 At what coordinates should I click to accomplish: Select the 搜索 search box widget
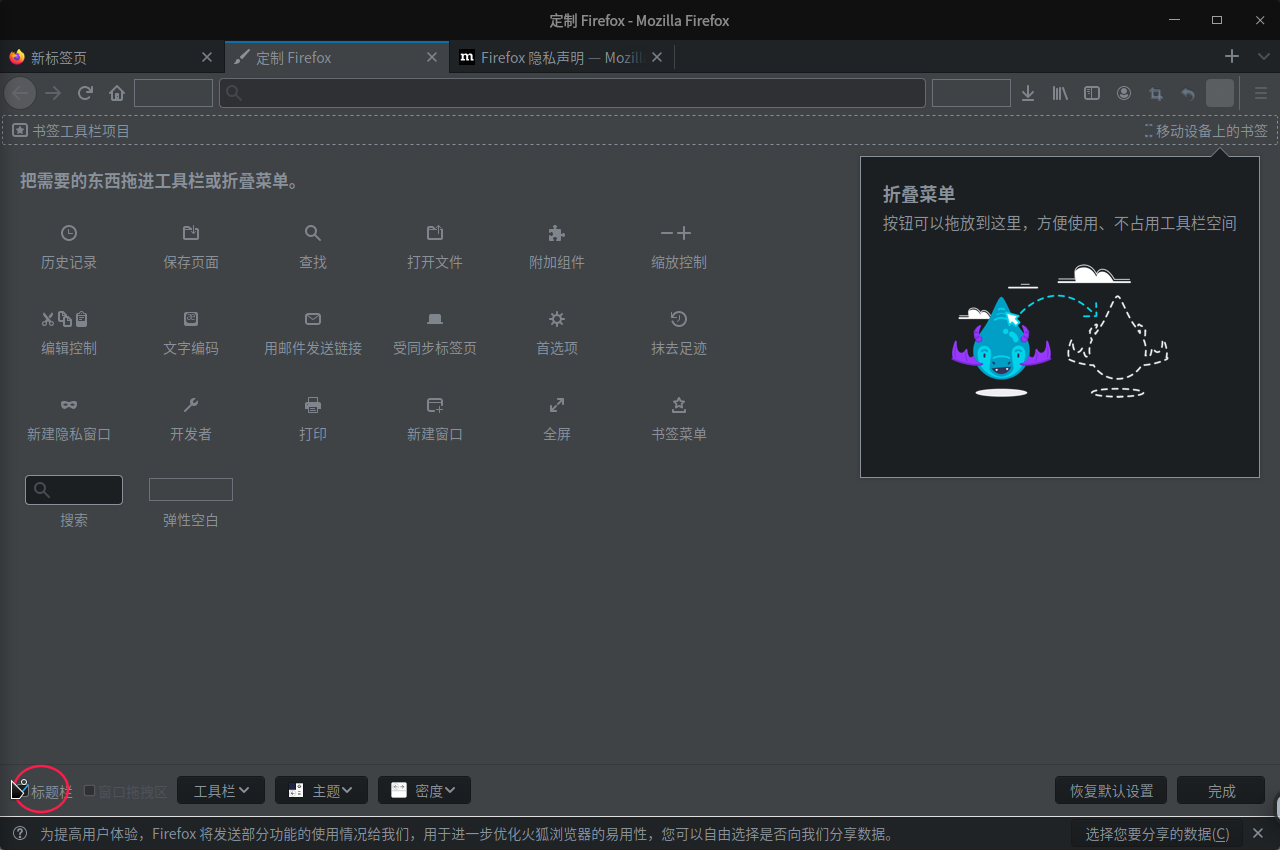74,489
